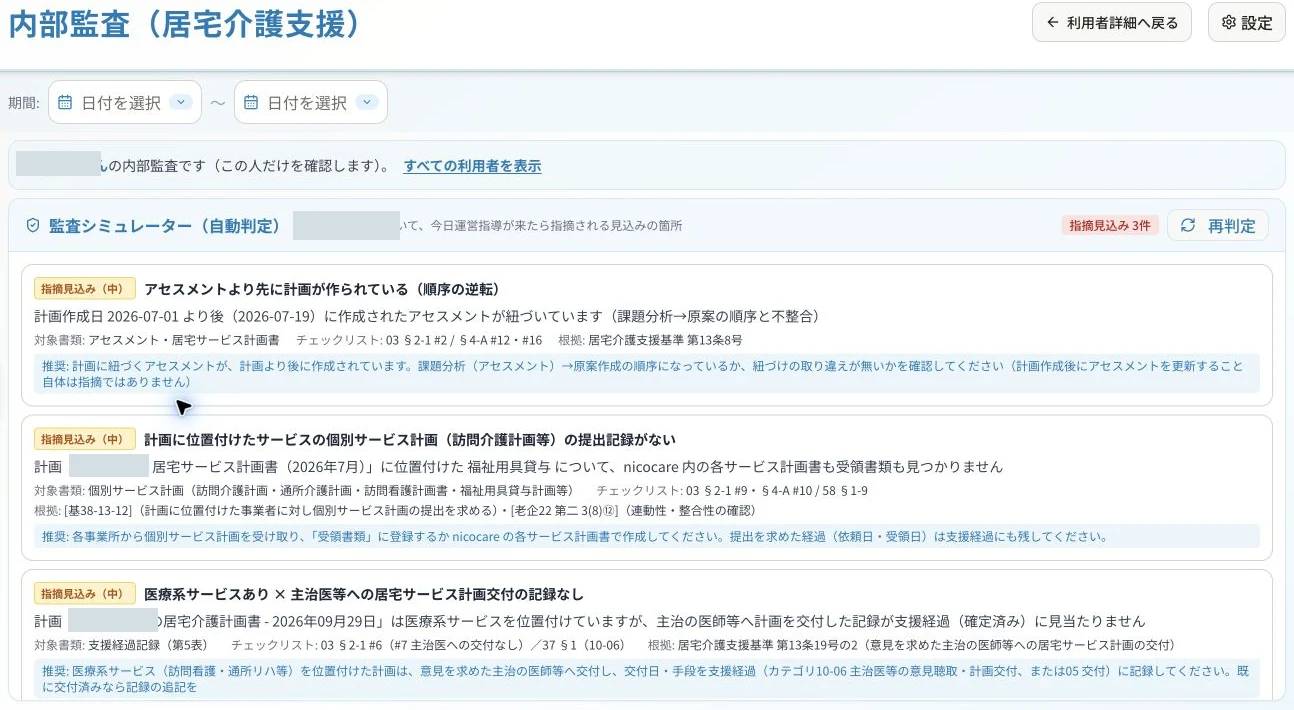Click 指摘見込み（中） badge on 医療系サービス card
The width and height of the screenshot is (1294, 710).
tap(85, 594)
